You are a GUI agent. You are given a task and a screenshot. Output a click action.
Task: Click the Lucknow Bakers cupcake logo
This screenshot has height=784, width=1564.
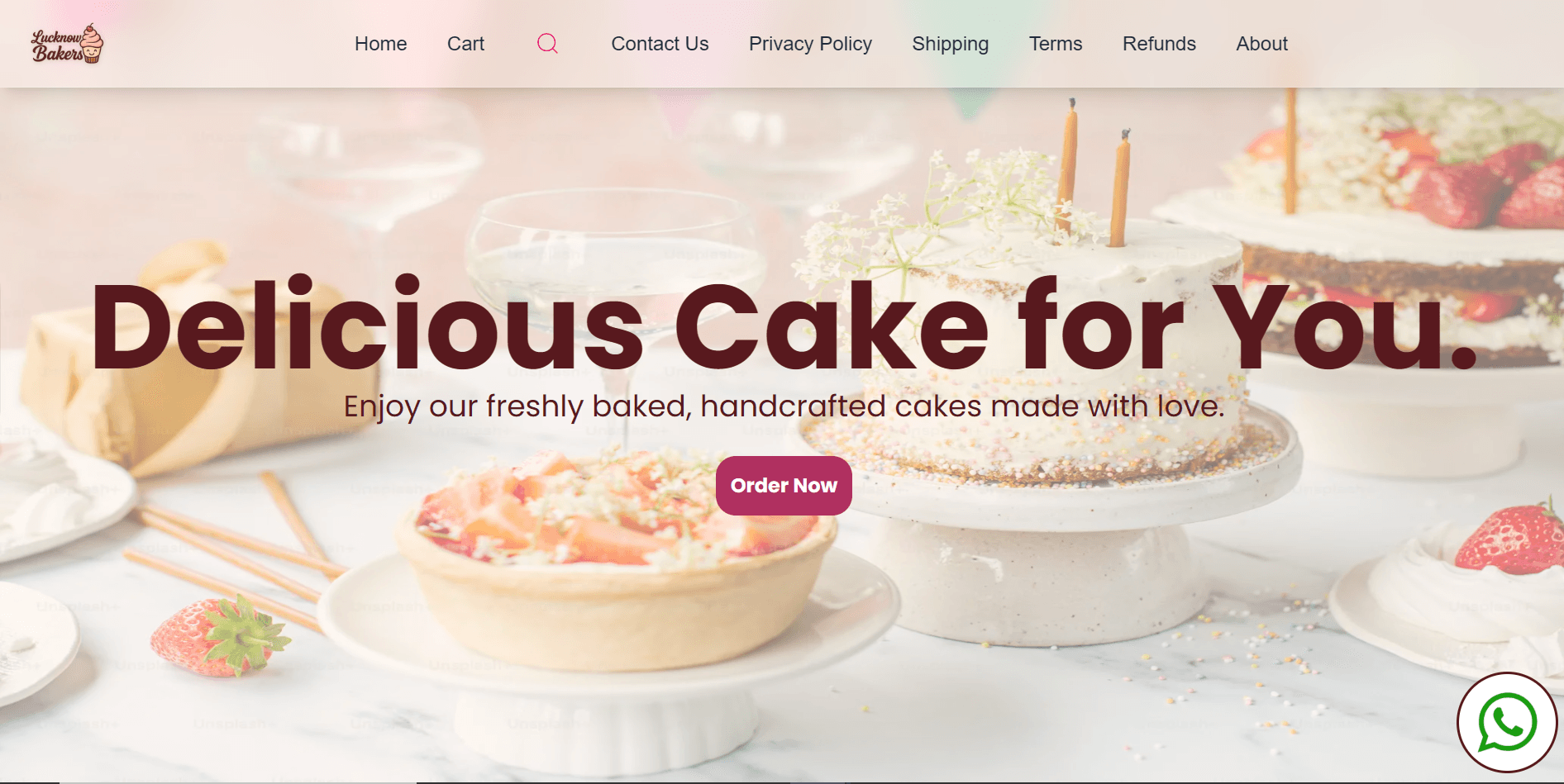68,44
